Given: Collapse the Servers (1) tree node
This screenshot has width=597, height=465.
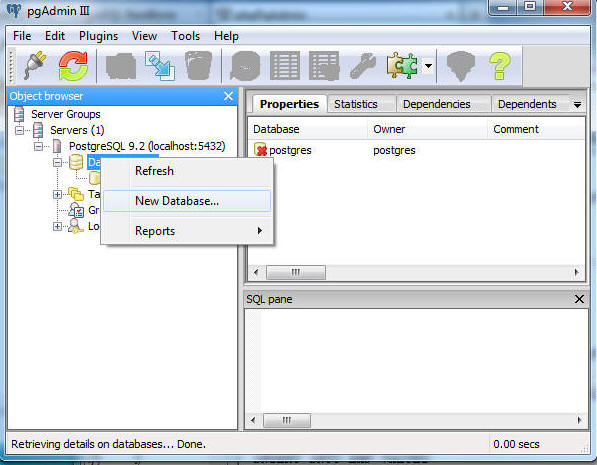Looking at the screenshot, I should click(19, 130).
